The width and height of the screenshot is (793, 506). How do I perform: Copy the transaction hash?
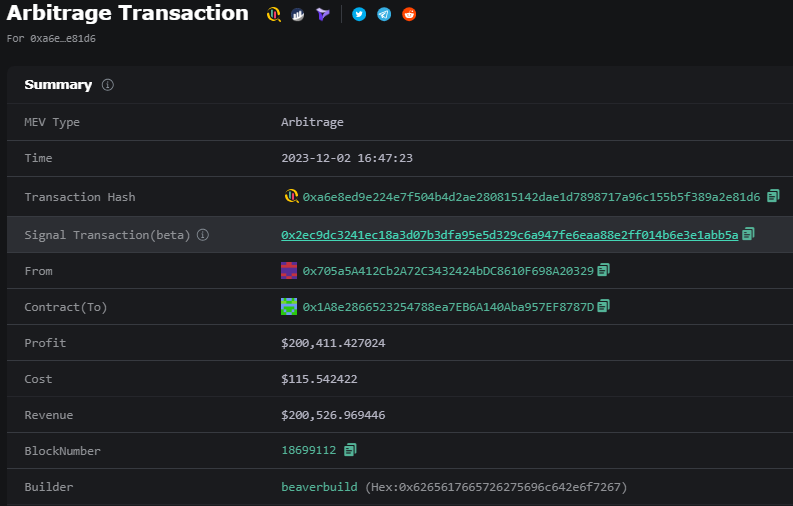click(x=773, y=196)
